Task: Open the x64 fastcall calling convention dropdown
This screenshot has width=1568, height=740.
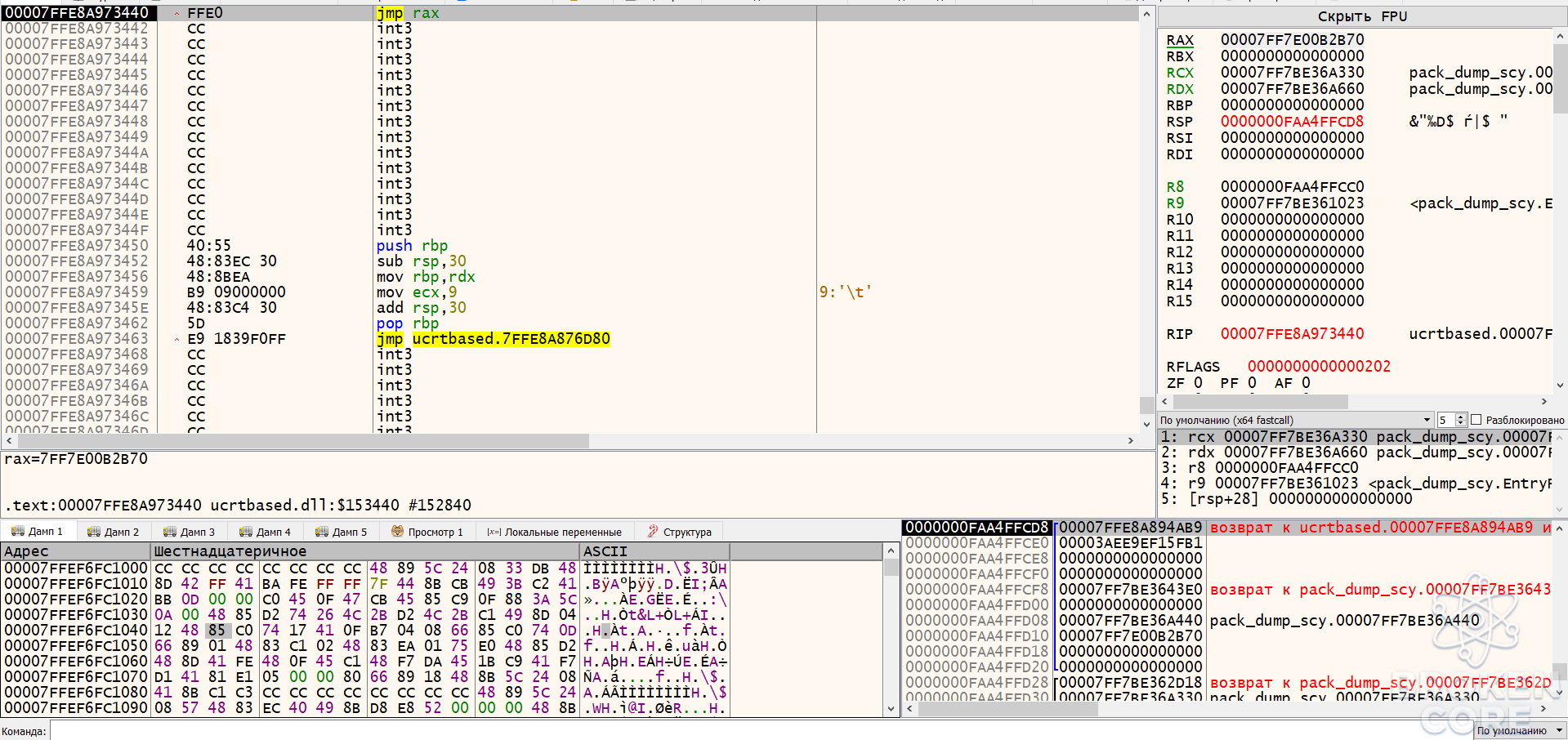Action: pyautogui.click(x=1296, y=420)
